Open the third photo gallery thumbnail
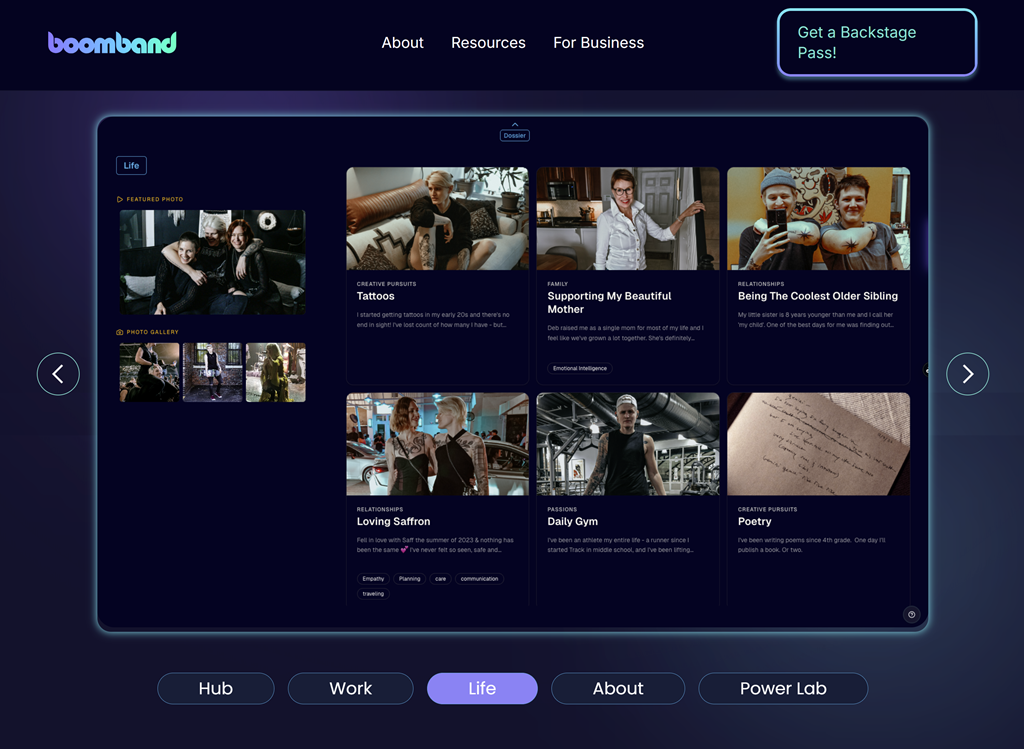This screenshot has height=749, width=1024. tap(276, 372)
